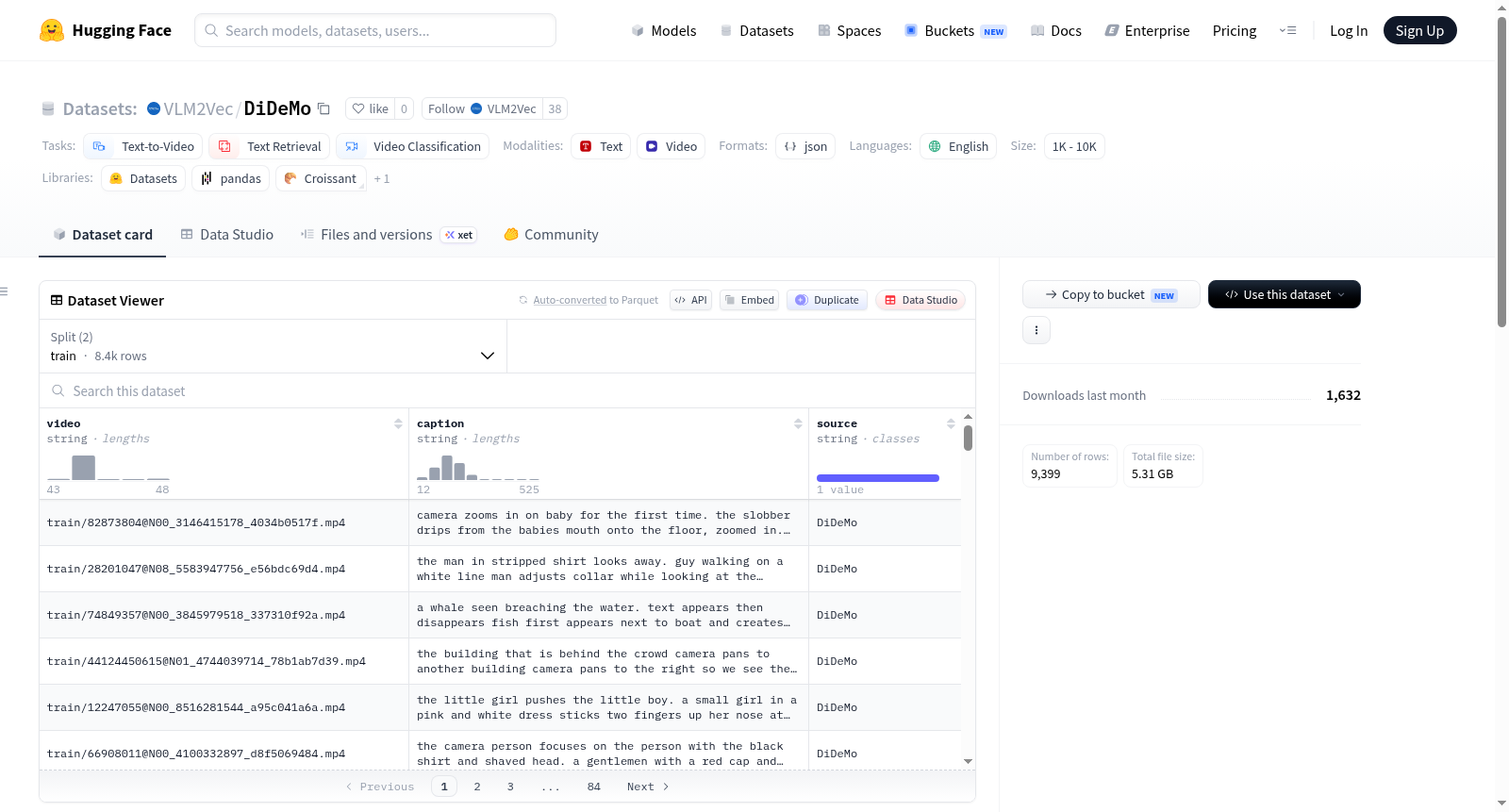Click the source classes value bar
Viewport: 1509px width, 812px height.
(x=878, y=478)
